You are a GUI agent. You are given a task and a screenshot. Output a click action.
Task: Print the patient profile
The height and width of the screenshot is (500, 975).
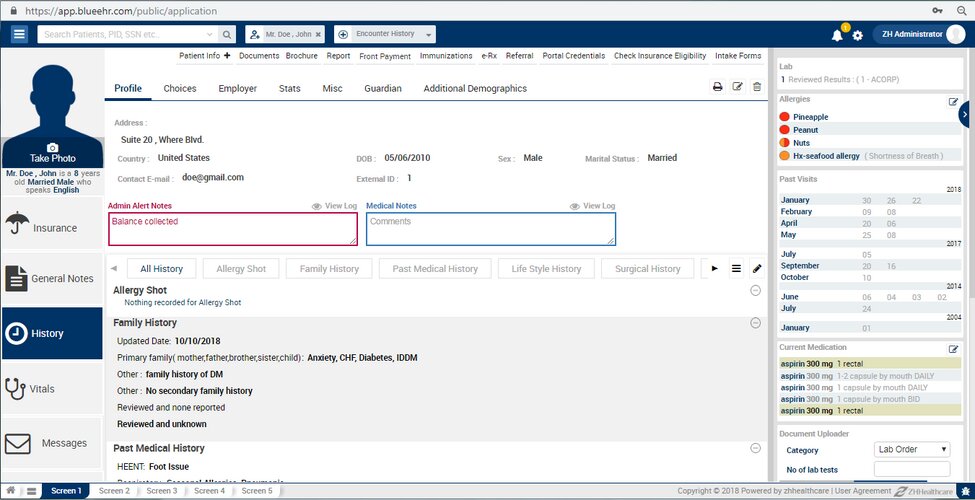pos(717,88)
